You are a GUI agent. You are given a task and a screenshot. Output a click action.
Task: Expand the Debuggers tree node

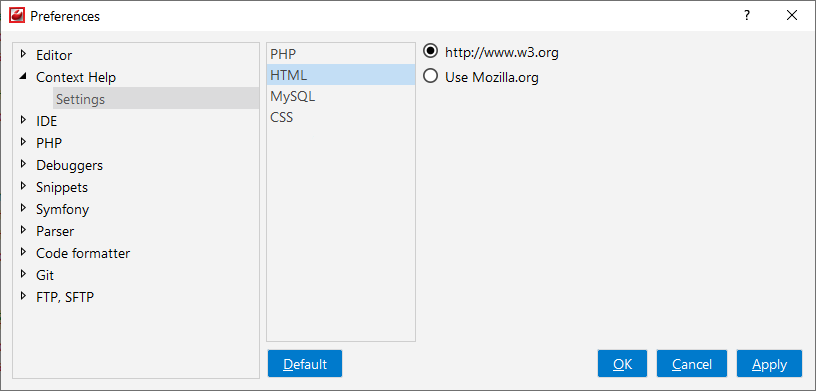click(23, 164)
